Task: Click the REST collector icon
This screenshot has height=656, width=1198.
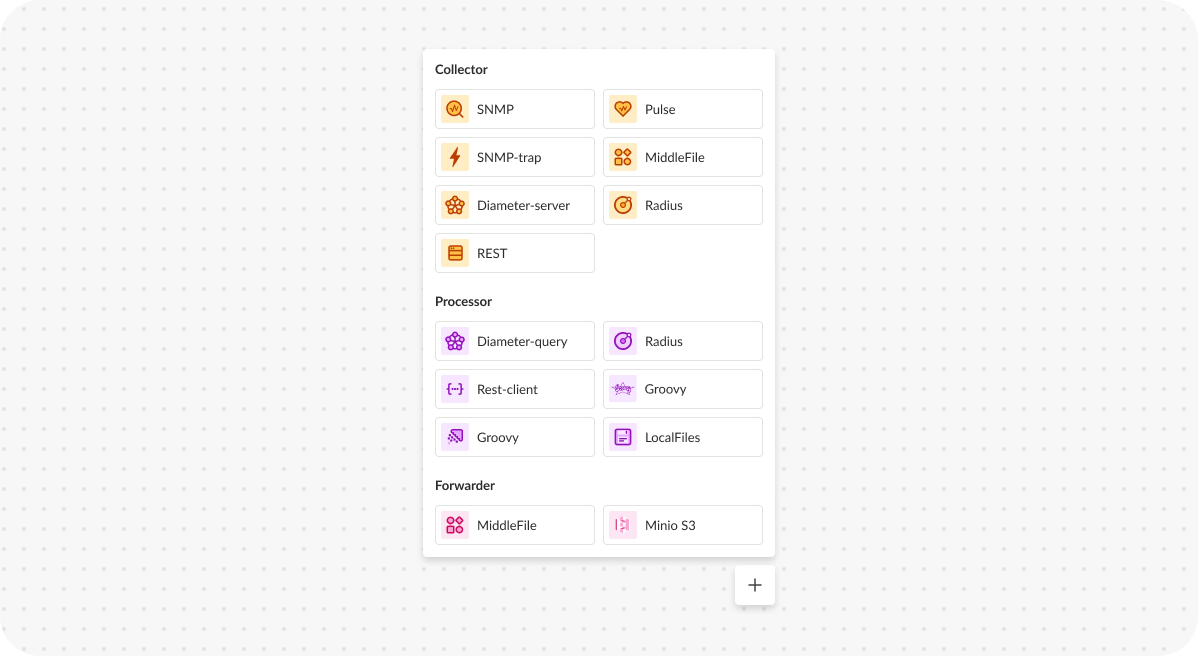Action: (x=455, y=253)
